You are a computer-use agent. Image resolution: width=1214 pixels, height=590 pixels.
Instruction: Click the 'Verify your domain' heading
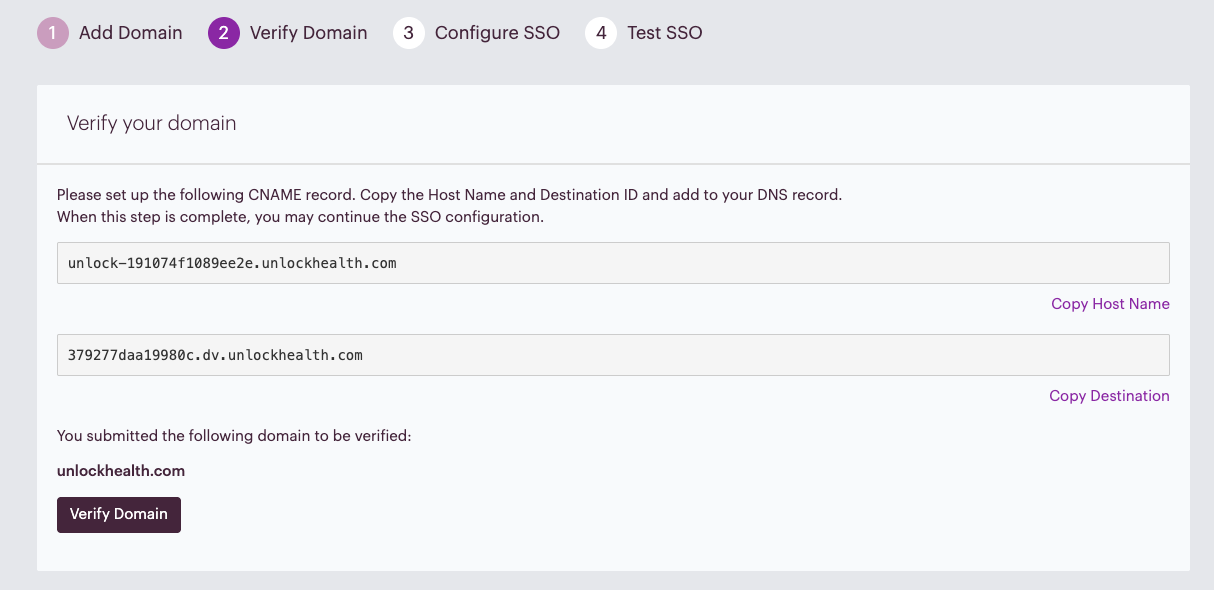click(152, 124)
